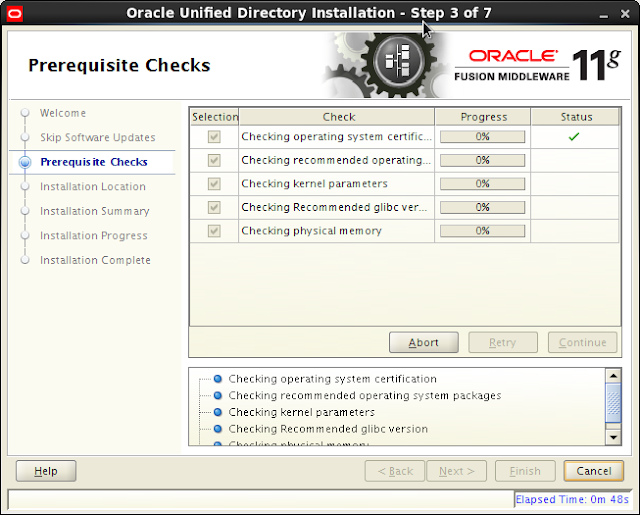Click the Progress column header

click(483, 117)
